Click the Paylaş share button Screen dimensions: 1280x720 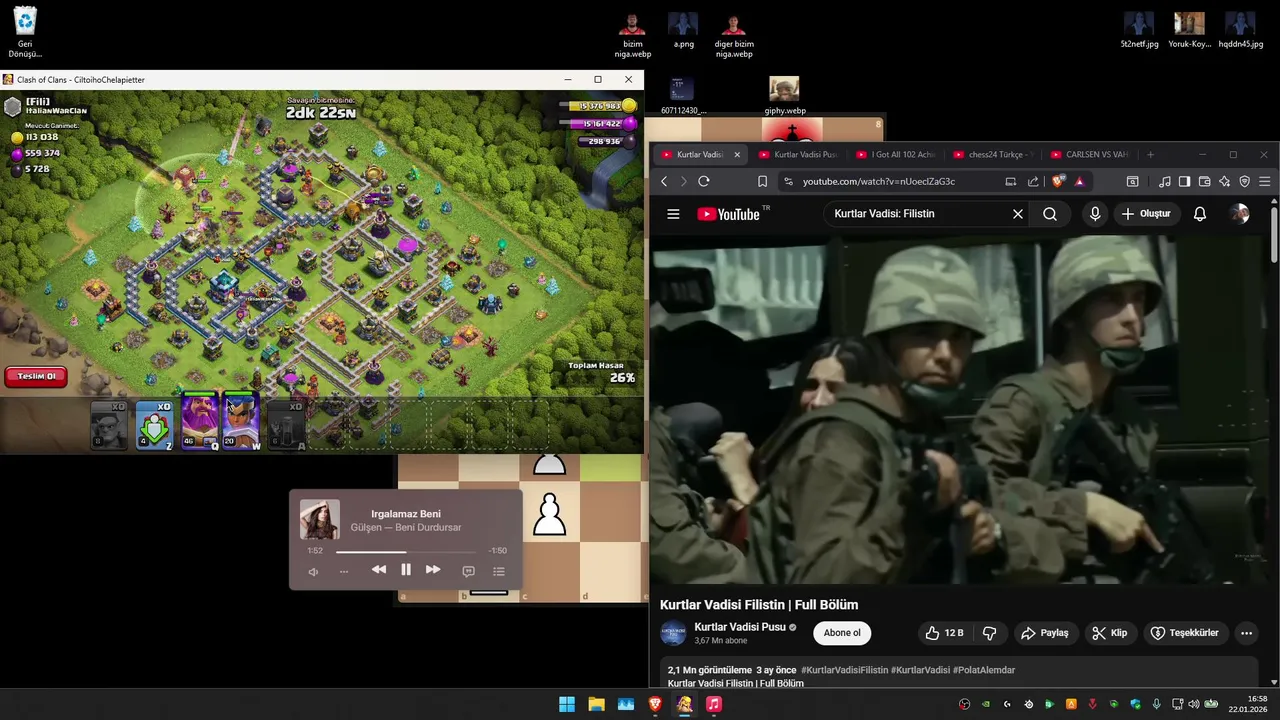1044,633
